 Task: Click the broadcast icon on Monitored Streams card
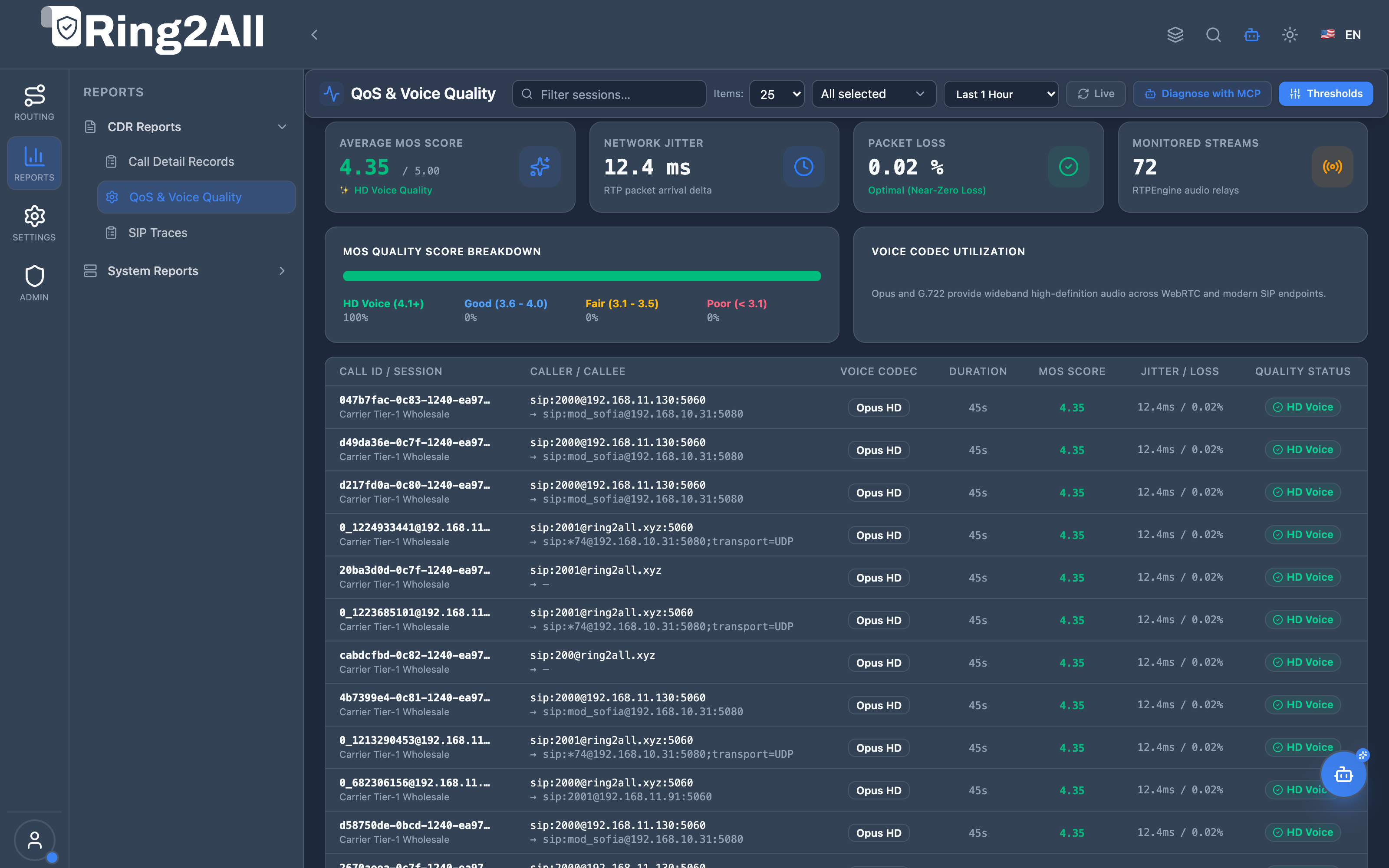pyautogui.click(x=1332, y=167)
